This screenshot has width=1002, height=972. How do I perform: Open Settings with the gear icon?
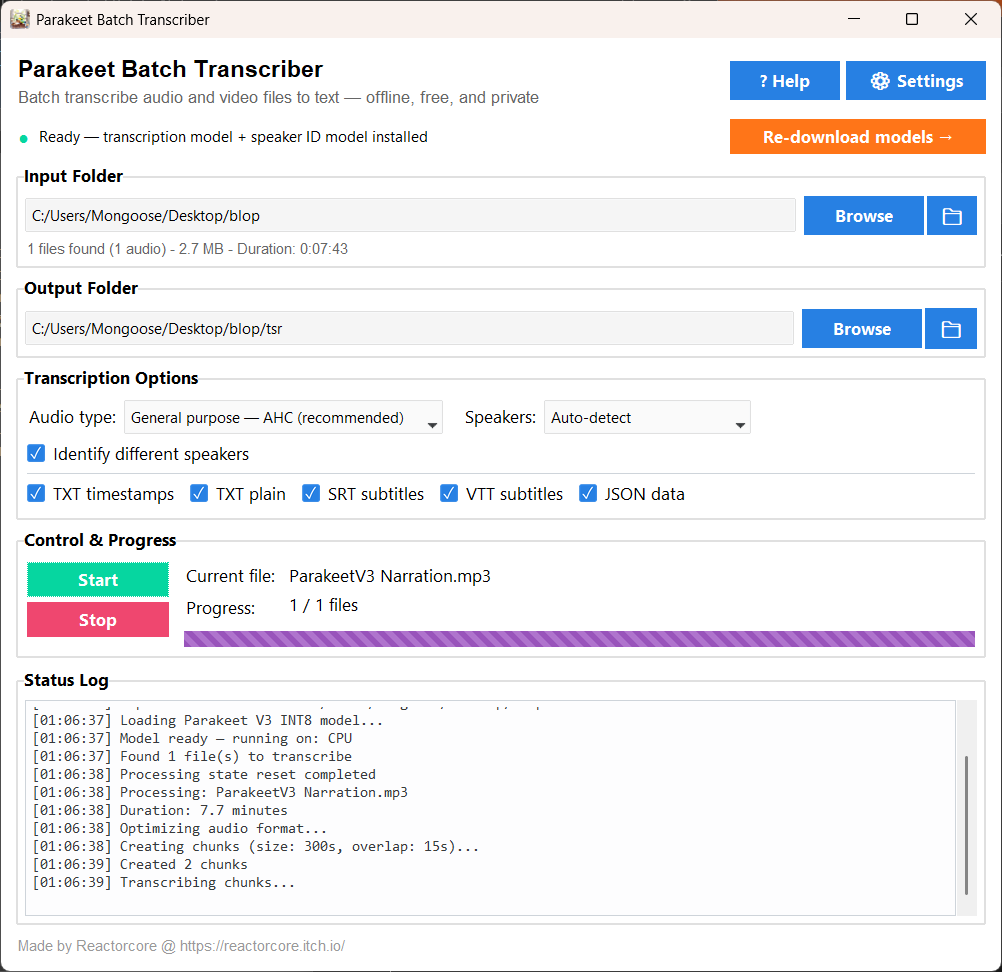[916, 81]
